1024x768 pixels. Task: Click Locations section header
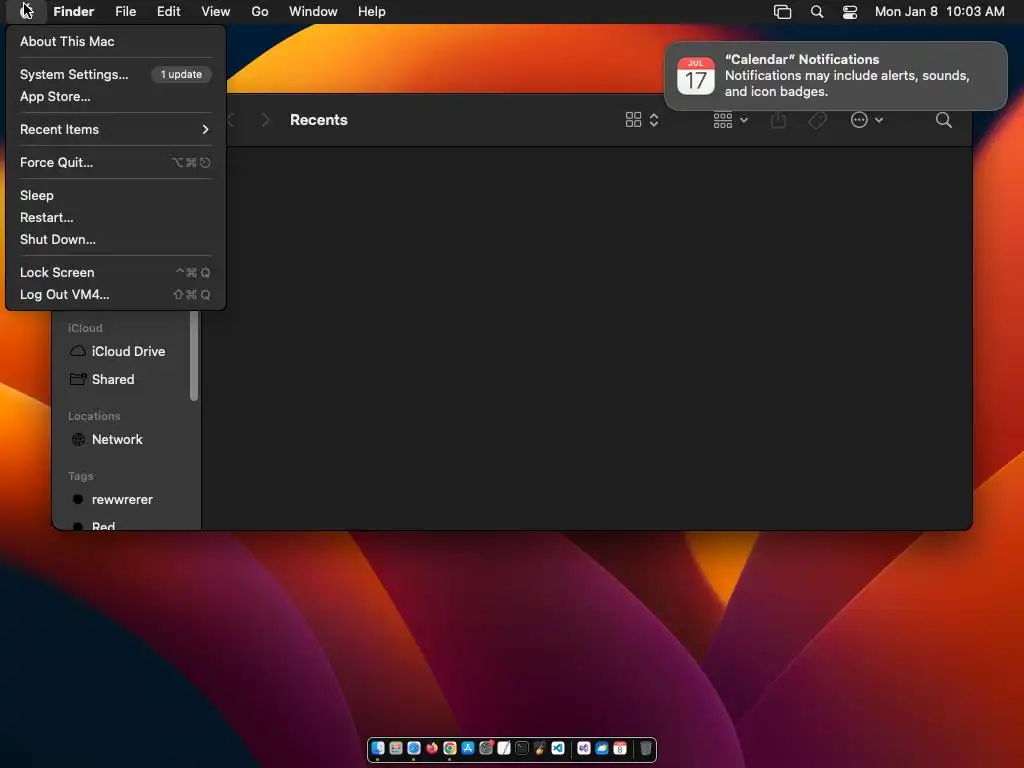coord(94,416)
